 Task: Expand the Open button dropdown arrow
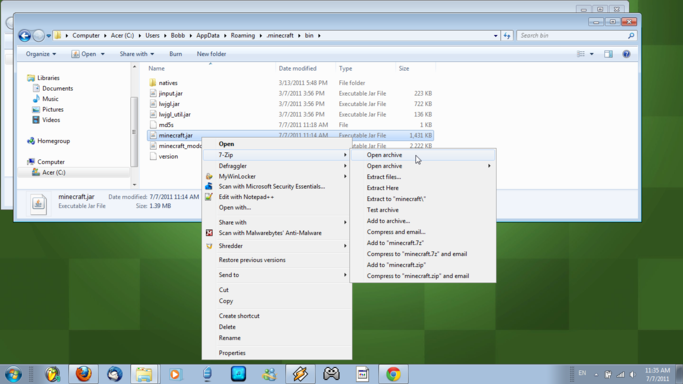pyautogui.click(x=103, y=54)
